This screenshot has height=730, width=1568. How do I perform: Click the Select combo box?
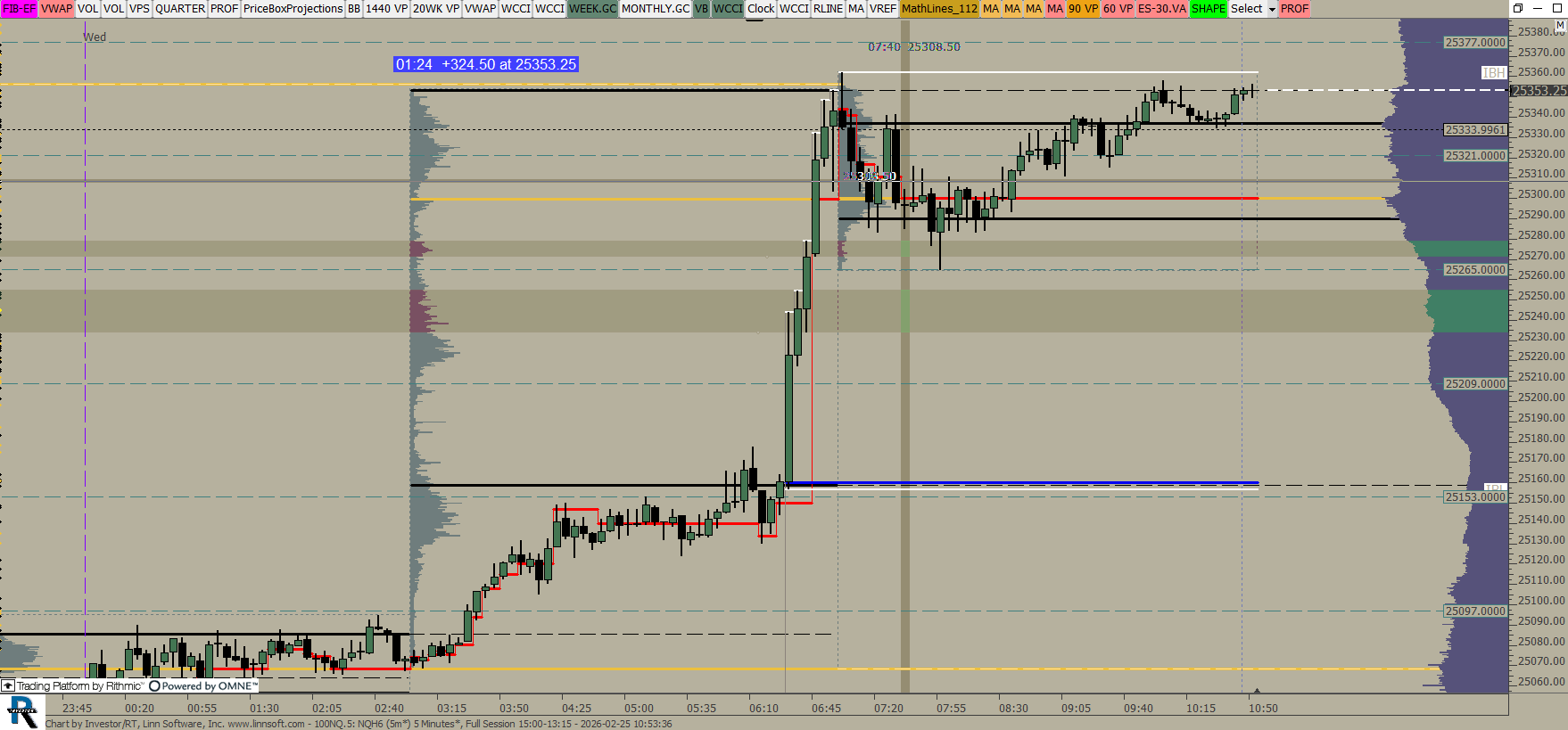[1247, 9]
